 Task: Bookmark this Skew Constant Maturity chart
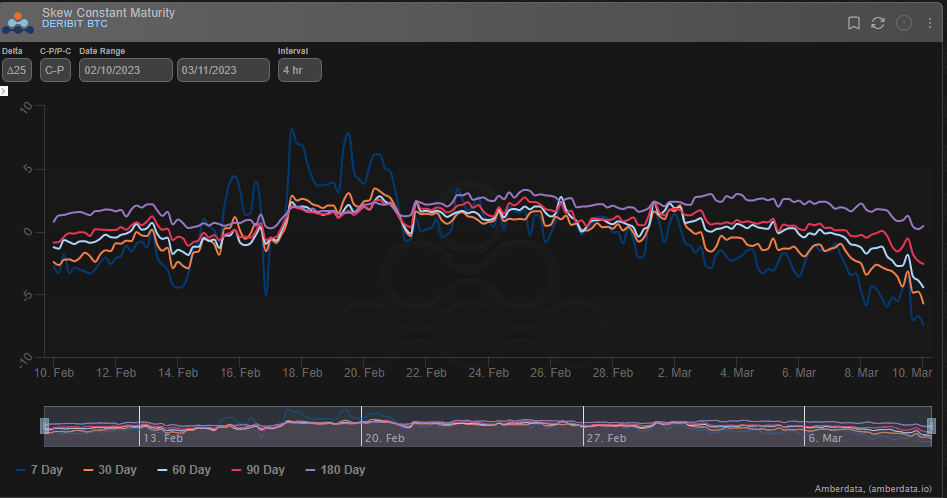pyautogui.click(x=853, y=23)
